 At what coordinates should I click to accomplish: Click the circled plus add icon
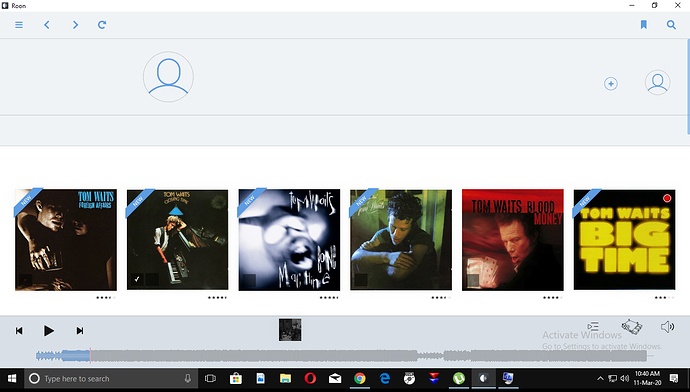coord(610,84)
